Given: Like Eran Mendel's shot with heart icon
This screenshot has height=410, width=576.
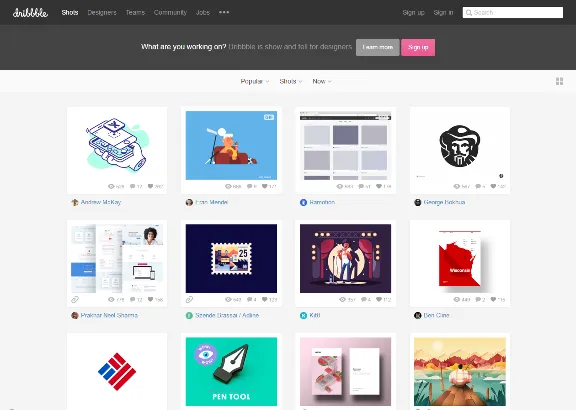Looking at the screenshot, I should (x=264, y=186).
